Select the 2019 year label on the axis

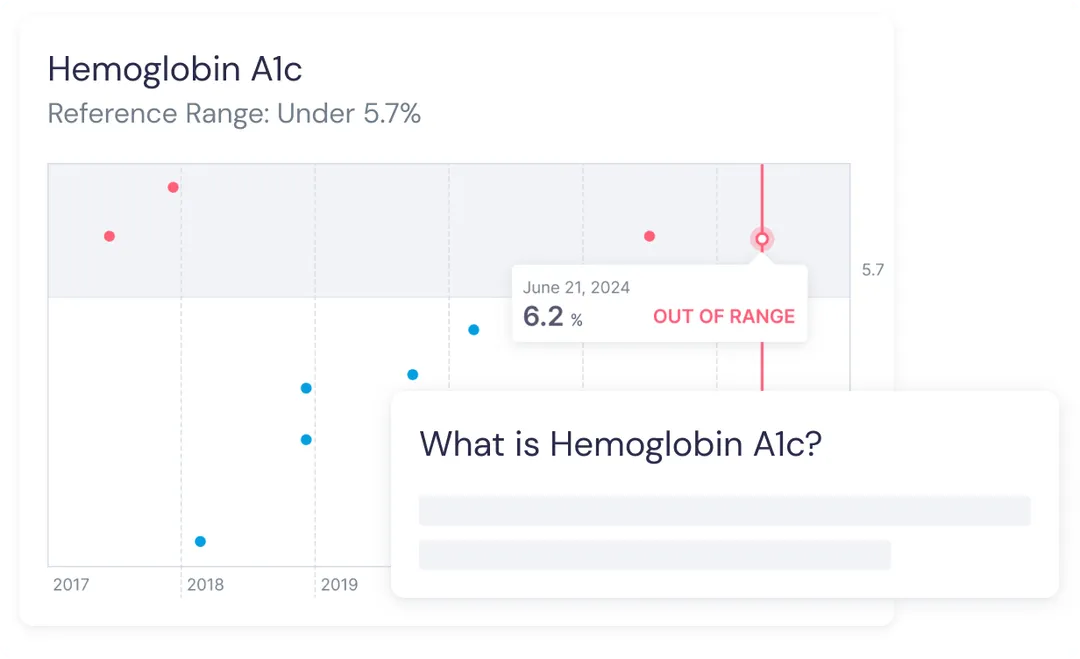click(x=340, y=584)
